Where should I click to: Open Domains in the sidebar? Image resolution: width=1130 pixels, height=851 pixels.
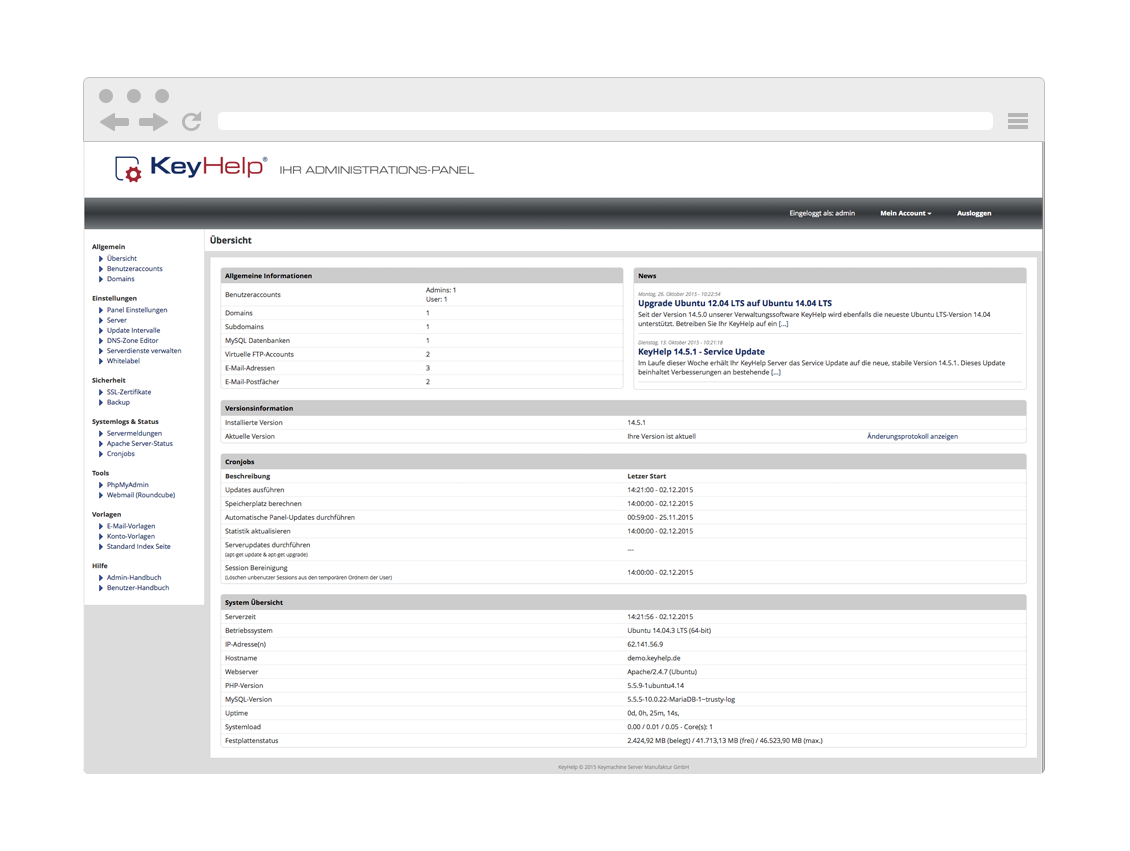point(120,279)
